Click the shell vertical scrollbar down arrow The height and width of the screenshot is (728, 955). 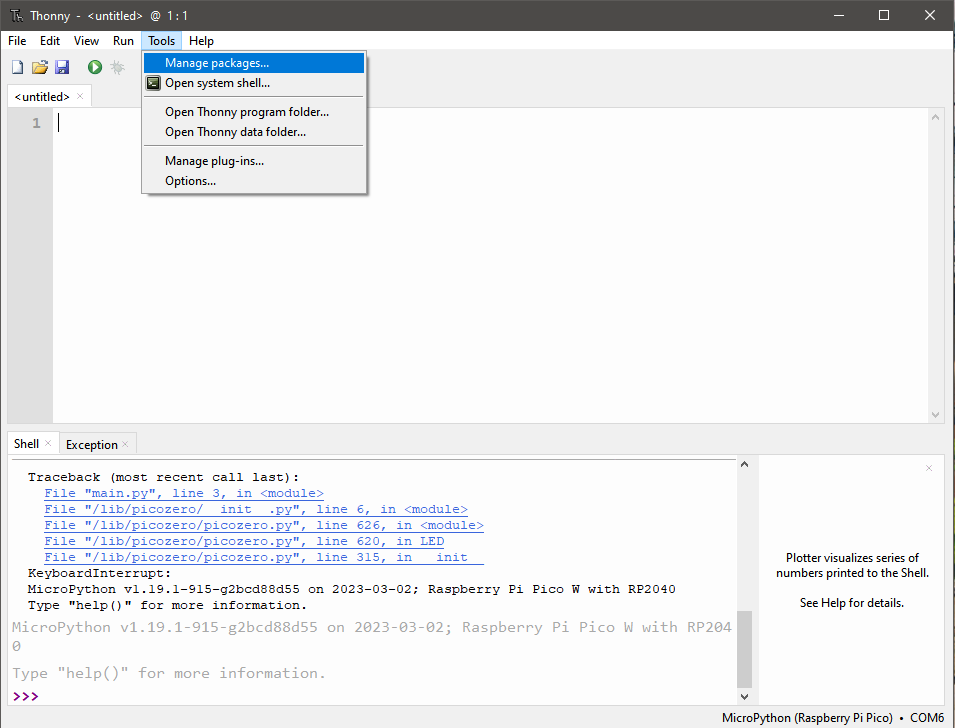(743, 695)
